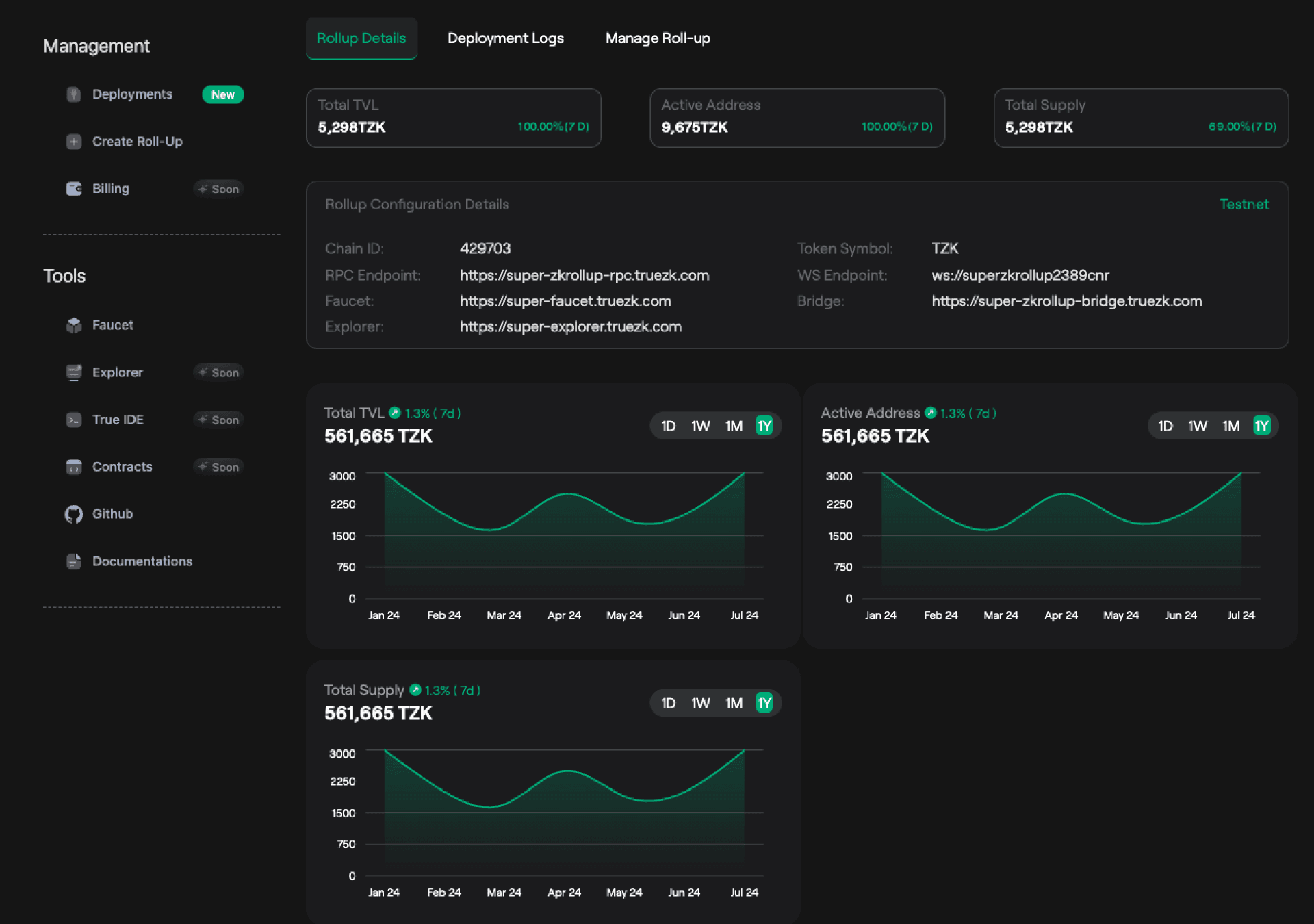
Task: Switch to Deployment Logs tab
Action: [507, 39]
